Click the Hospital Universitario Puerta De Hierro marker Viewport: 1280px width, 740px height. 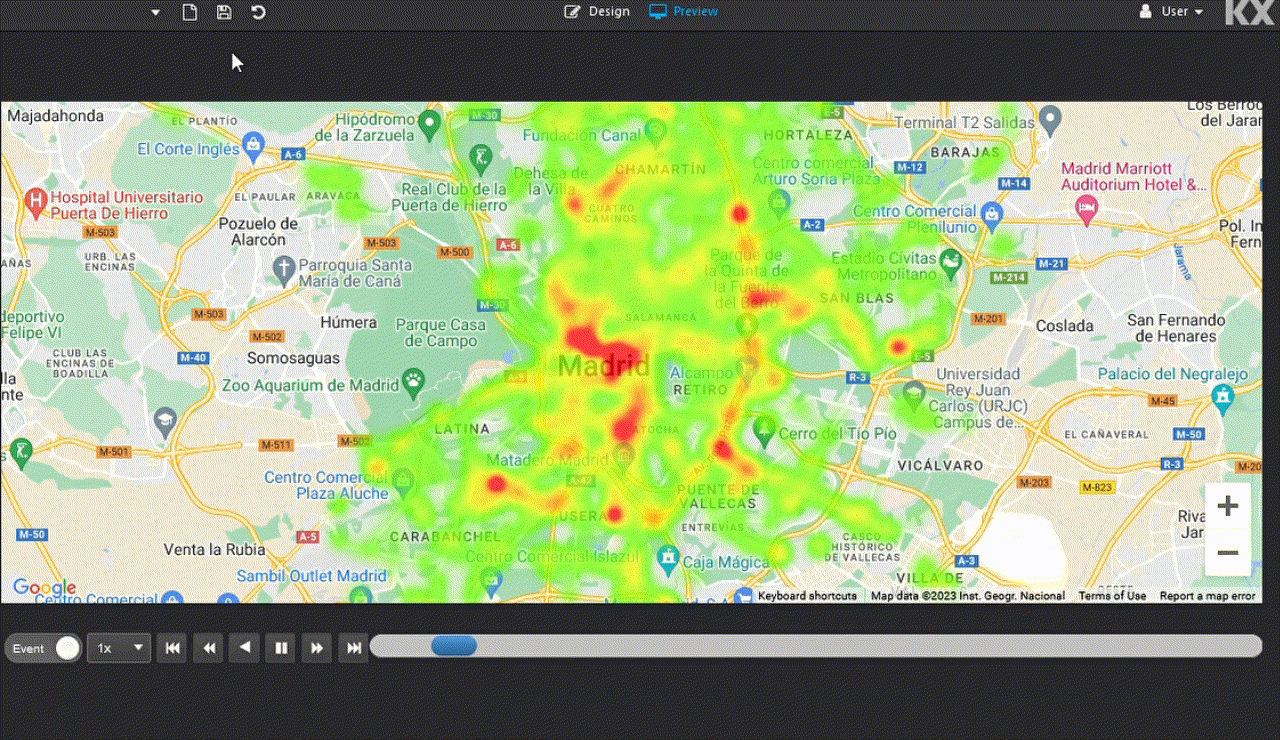coord(35,202)
